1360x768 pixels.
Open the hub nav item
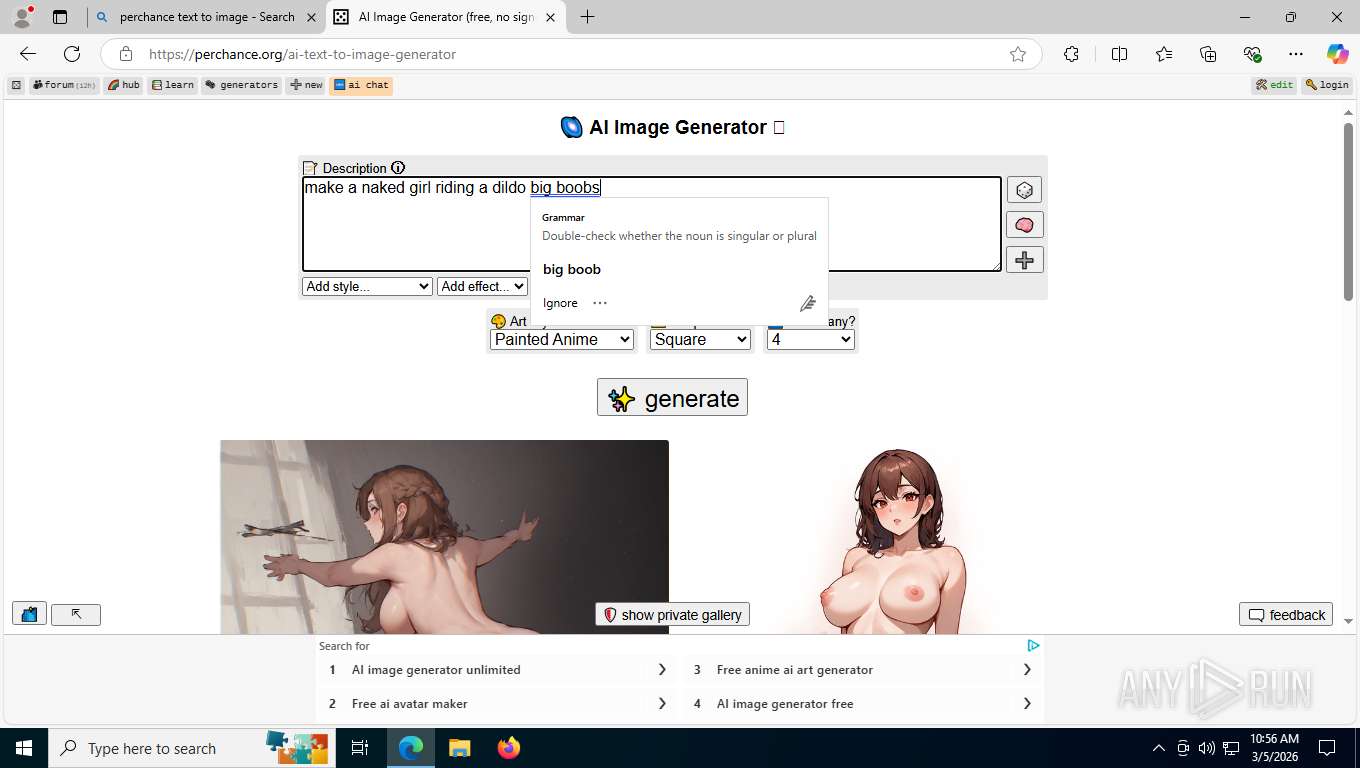pos(124,85)
